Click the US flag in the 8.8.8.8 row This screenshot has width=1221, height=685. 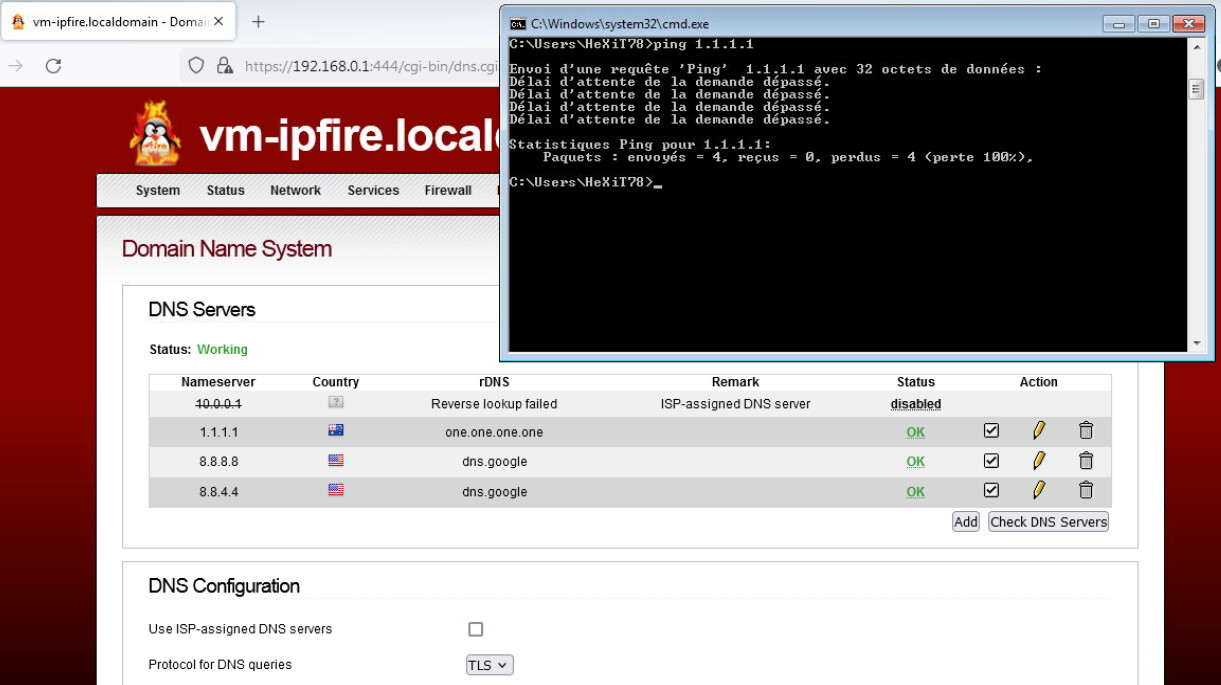[x=336, y=461]
